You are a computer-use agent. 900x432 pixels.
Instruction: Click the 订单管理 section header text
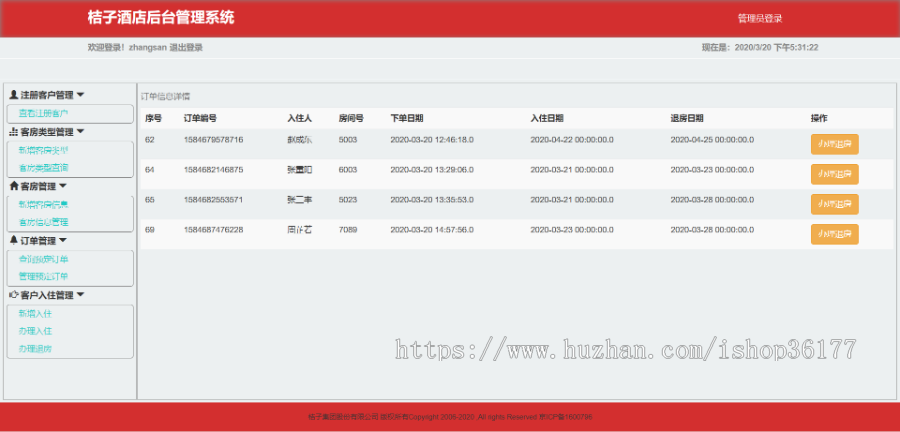(38, 240)
